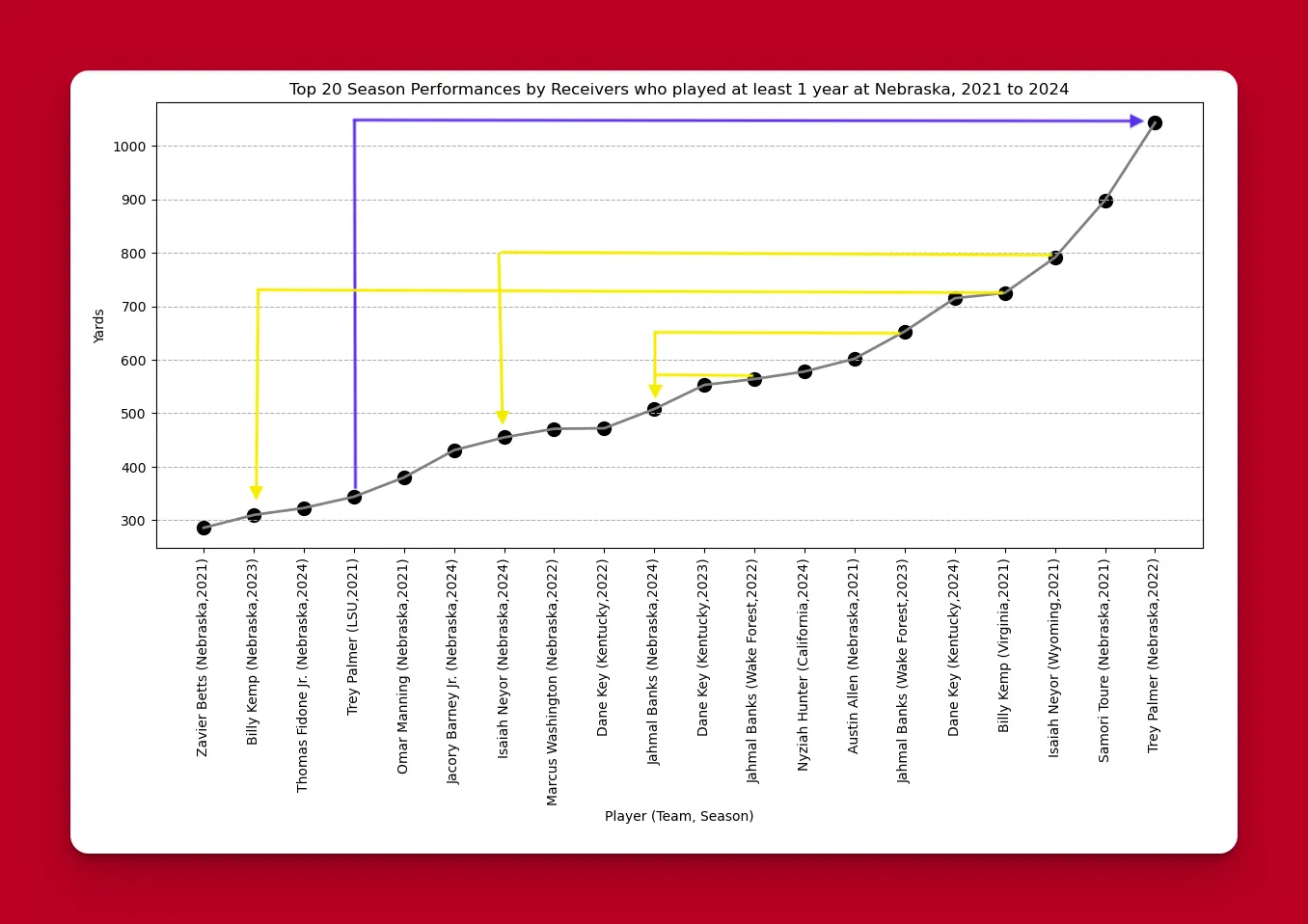Viewport: 1308px width, 924px height.
Task: Click the Zavier Betts (Nebraska, 2021) data point
Action: click(204, 528)
